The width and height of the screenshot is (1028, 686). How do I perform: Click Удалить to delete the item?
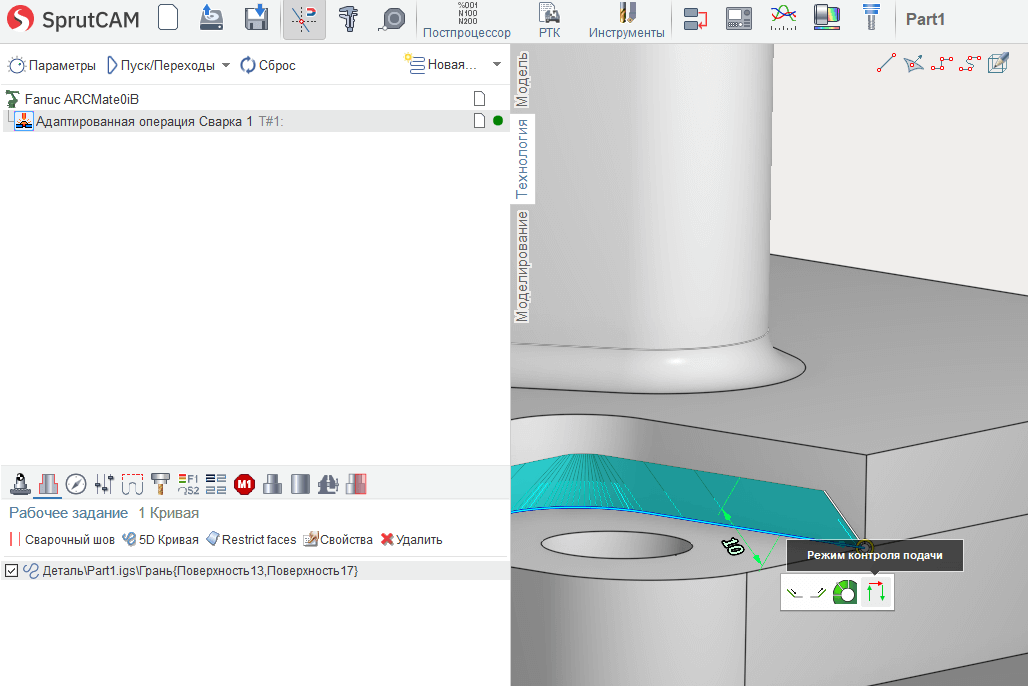(412, 539)
